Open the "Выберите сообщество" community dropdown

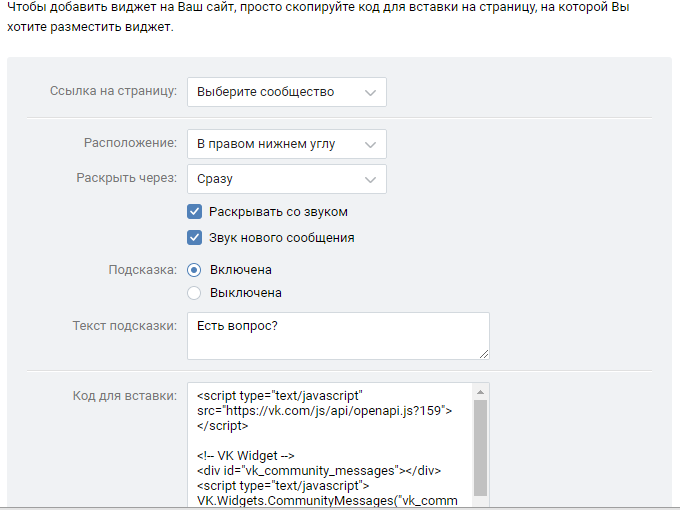pos(287,92)
